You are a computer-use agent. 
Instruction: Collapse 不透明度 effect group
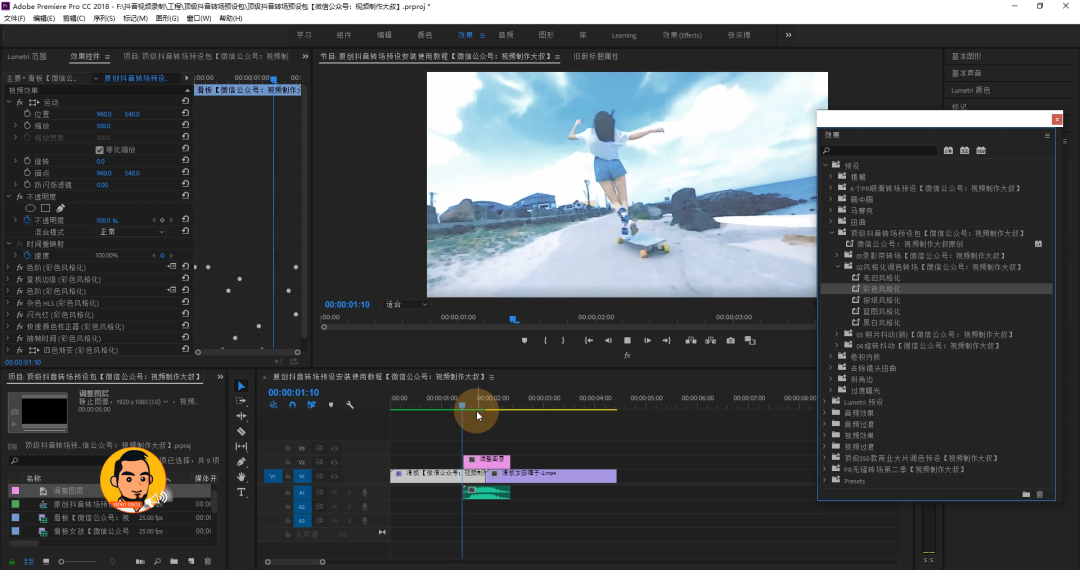[x=9, y=196]
